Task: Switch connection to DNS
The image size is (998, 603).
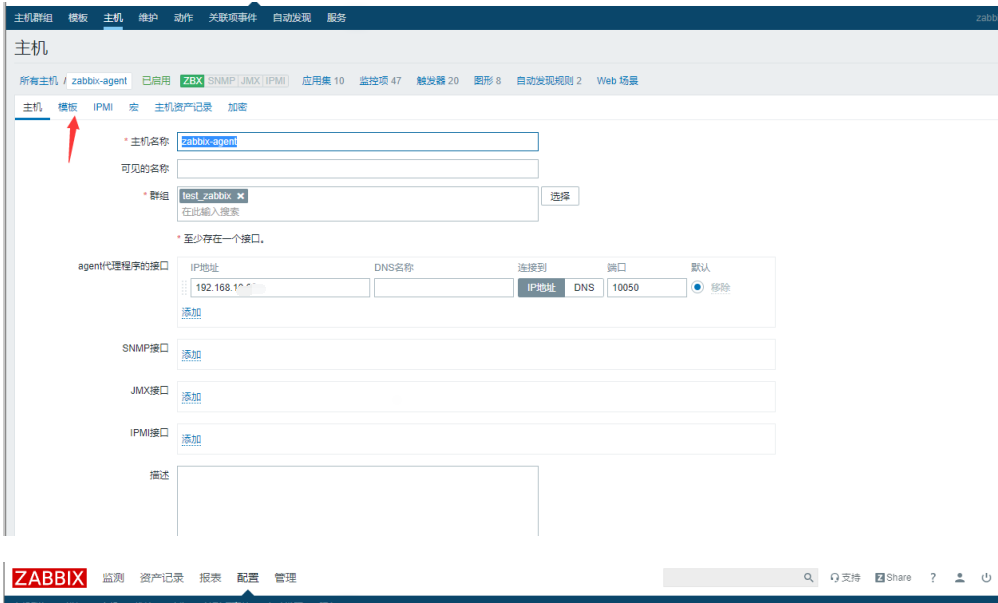Action: [584, 288]
